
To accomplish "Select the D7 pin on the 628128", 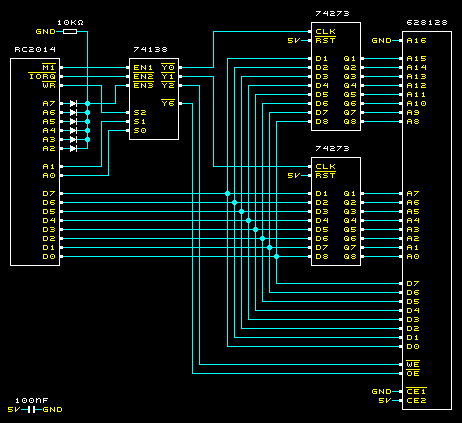I will click(413, 284).
